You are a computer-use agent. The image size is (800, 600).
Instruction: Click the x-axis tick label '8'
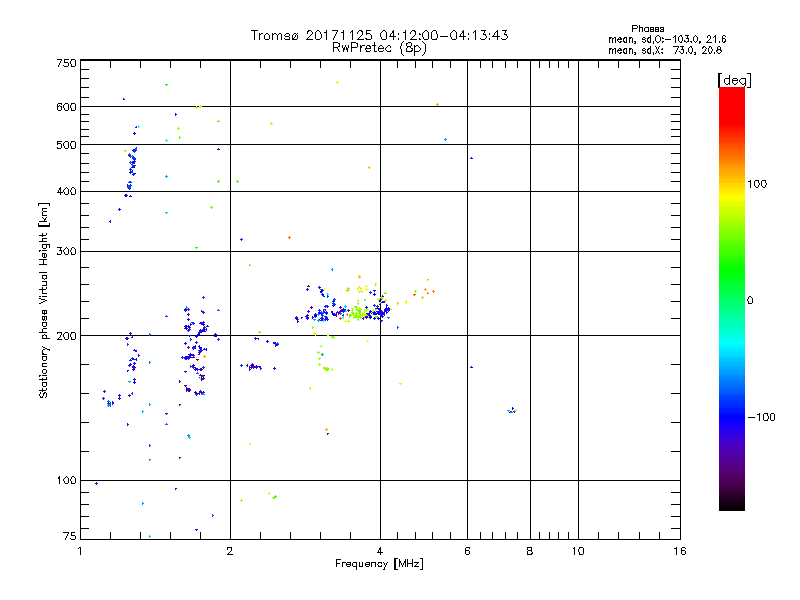click(530, 551)
